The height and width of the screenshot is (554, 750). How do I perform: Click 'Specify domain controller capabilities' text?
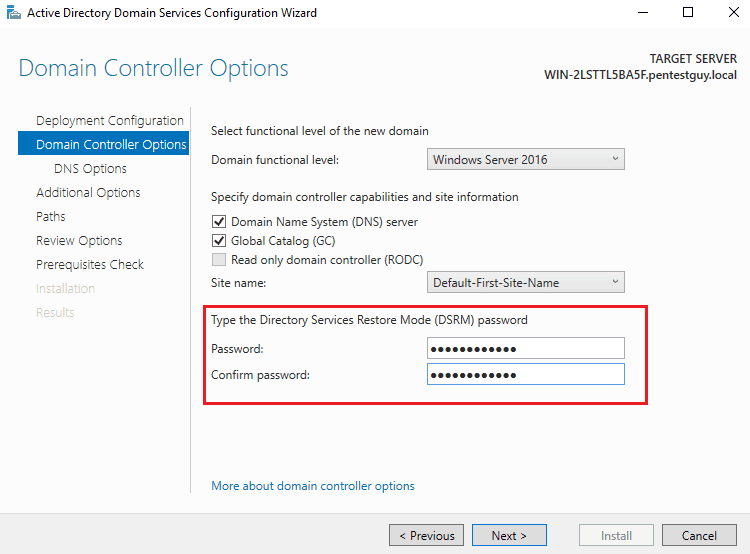[364, 197]
